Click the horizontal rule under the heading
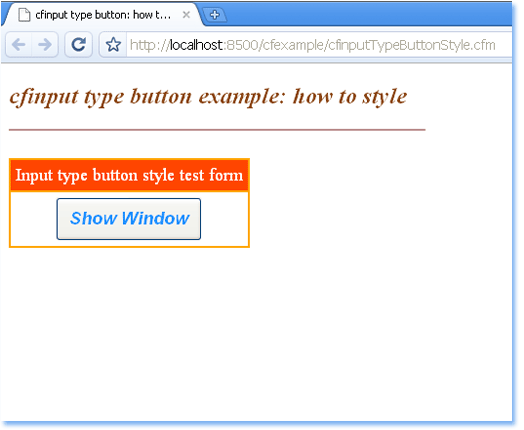 (x=217, y=130)
